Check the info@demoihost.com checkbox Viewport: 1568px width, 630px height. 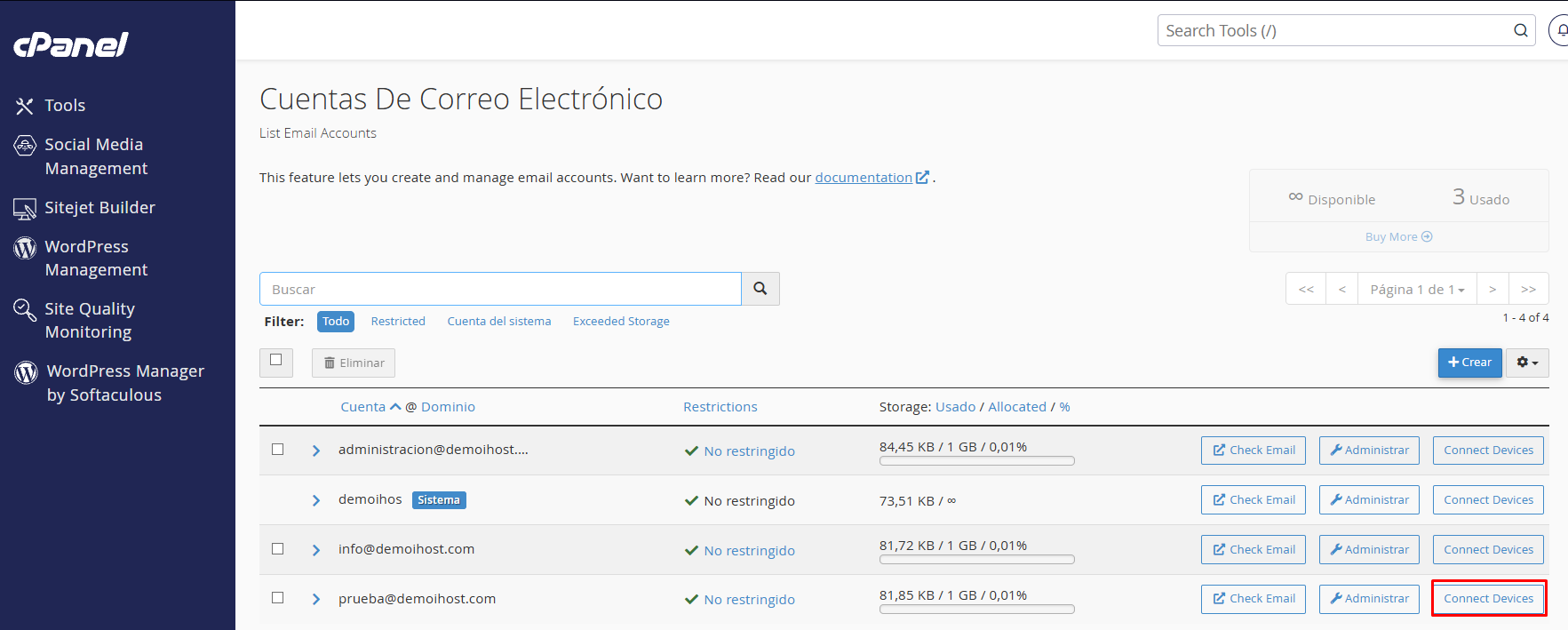tap(277, 549)
